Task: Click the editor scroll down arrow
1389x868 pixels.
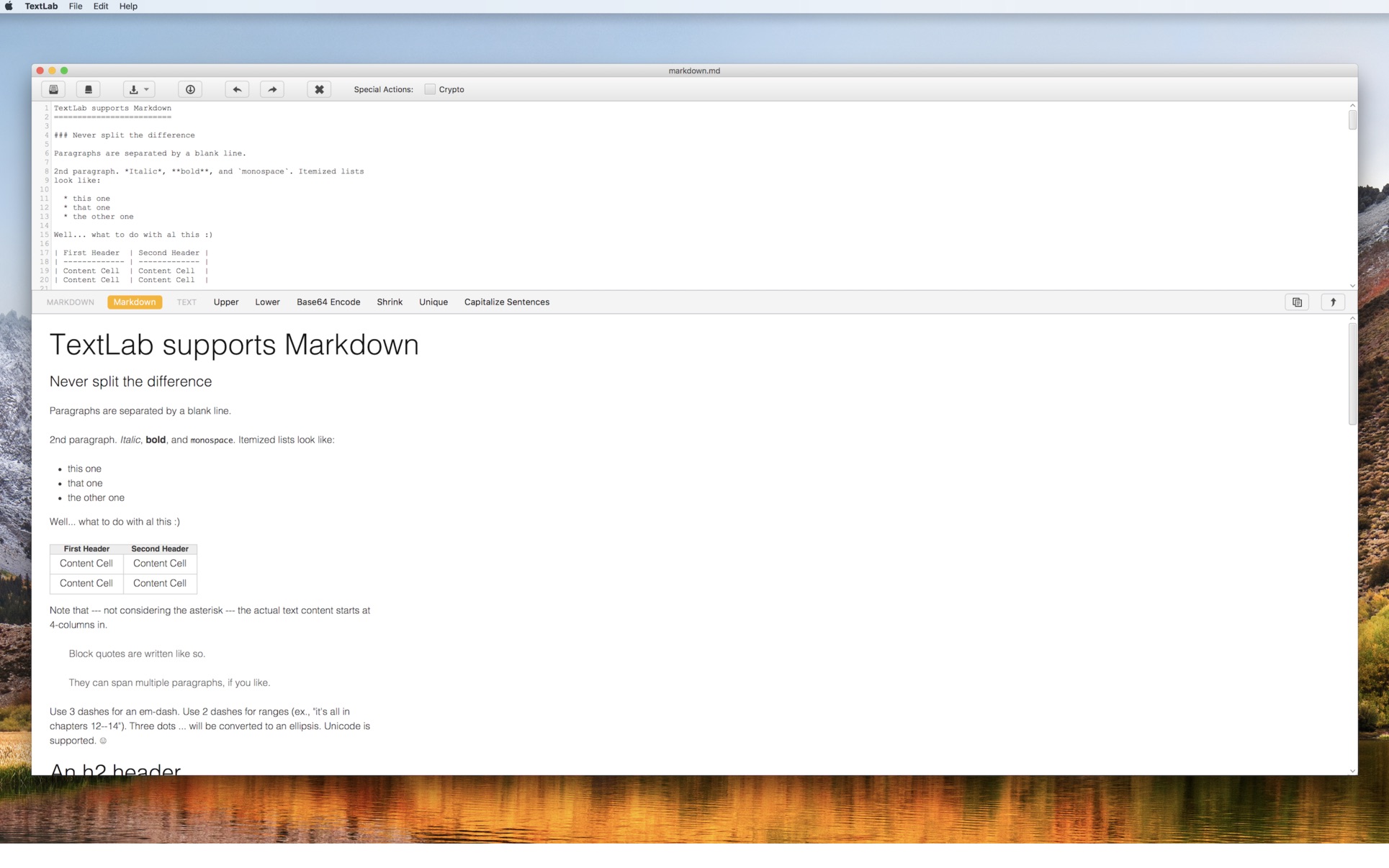Action: 1352,286
